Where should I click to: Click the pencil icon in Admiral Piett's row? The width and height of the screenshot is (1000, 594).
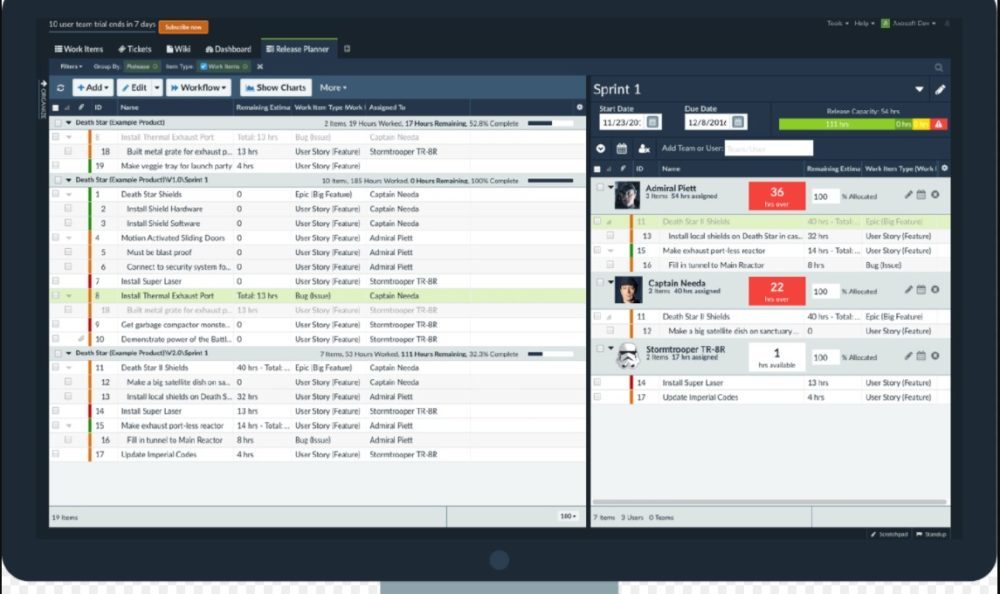(x=909, y=194)
